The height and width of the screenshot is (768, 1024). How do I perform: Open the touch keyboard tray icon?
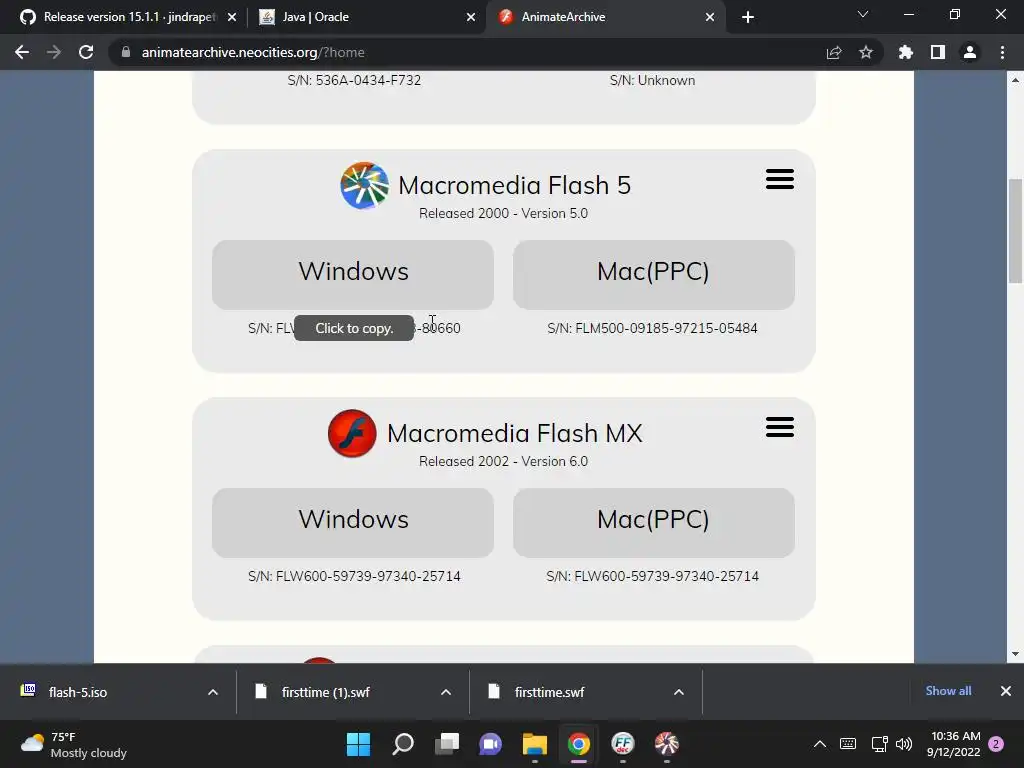click(x=848, y=744)
